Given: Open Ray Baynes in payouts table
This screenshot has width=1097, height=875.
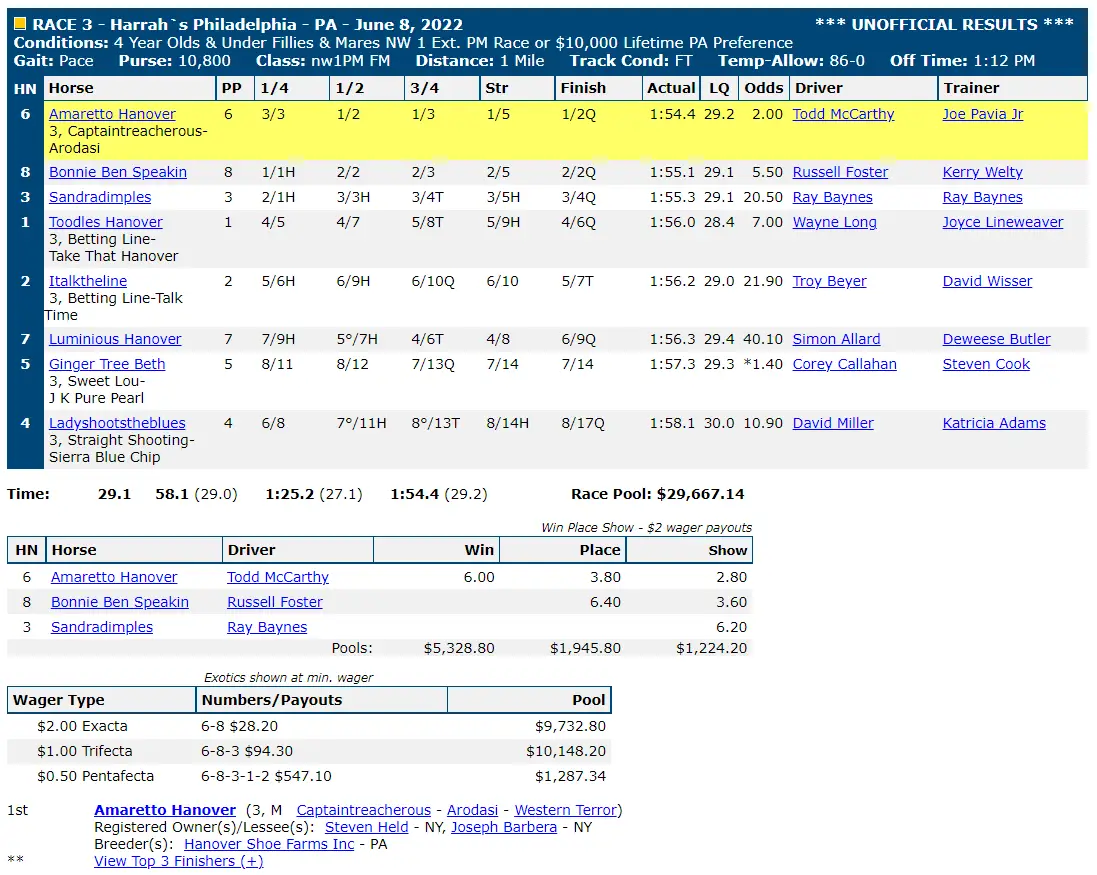Looking at the screenshot, I should [267, 627].
